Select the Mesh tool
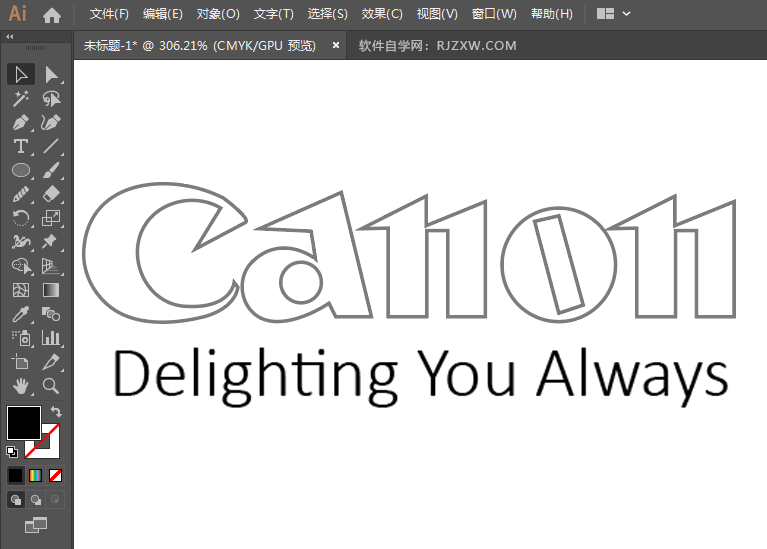The height and width of the screenshot is (549, 767). click(21, 290)
